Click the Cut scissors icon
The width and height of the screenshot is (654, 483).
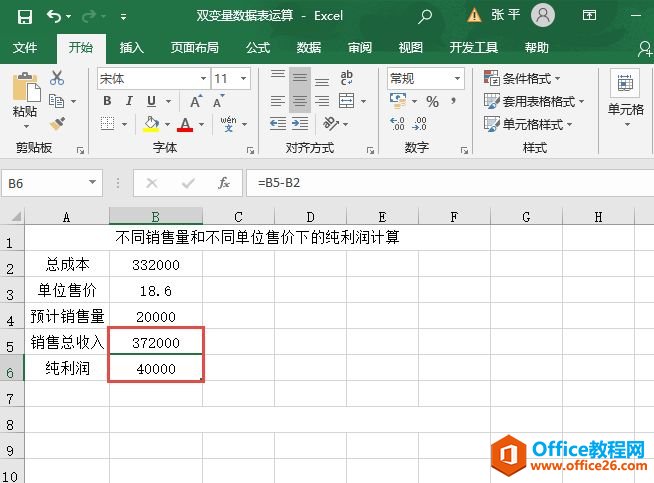click(57, 78)
